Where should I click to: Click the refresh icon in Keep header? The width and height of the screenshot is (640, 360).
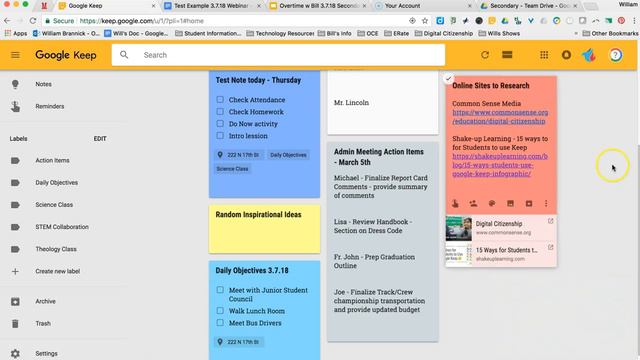click(484, 55)
